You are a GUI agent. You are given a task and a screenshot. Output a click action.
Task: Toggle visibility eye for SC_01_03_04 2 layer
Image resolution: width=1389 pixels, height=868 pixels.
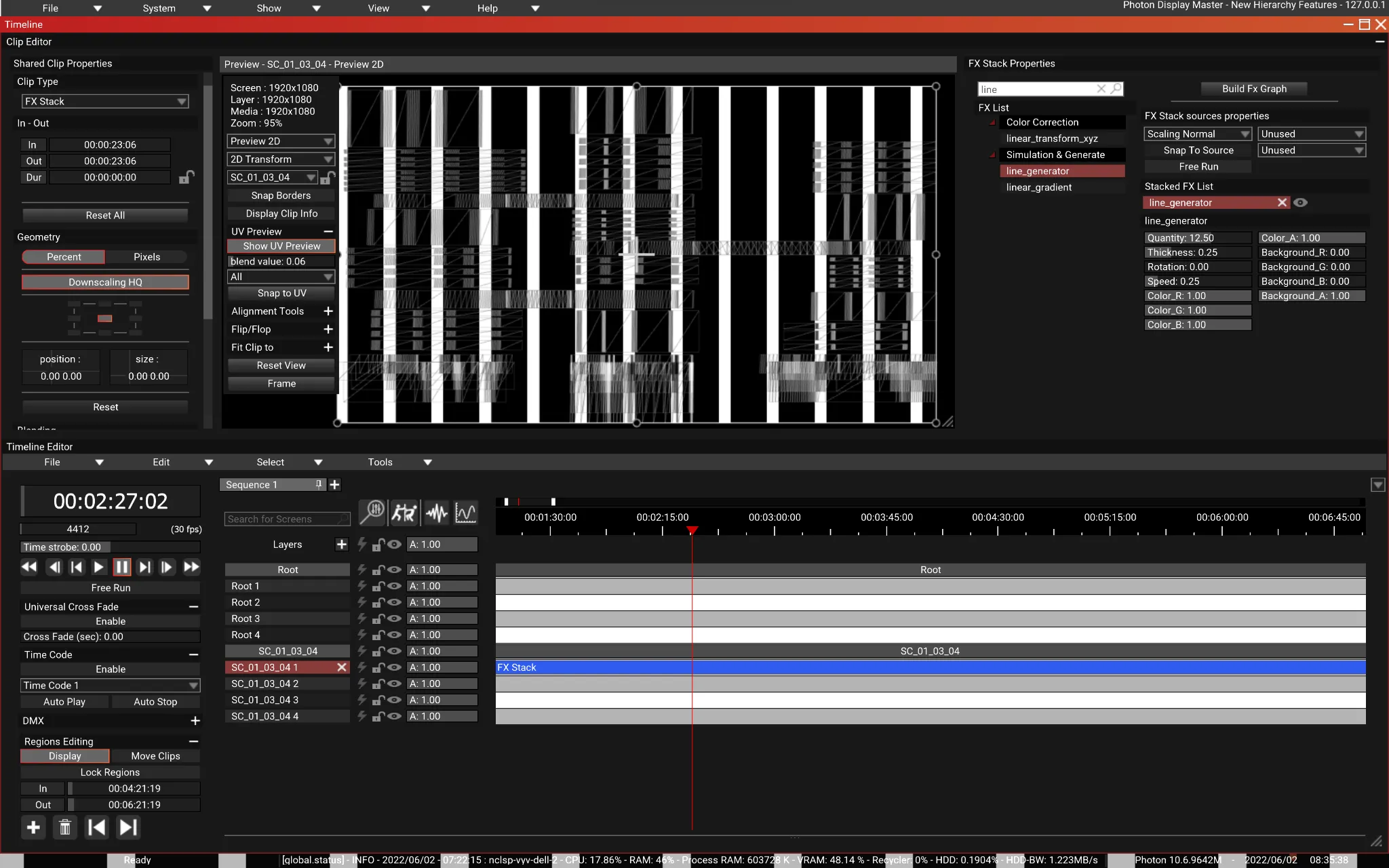coord(394,684)
